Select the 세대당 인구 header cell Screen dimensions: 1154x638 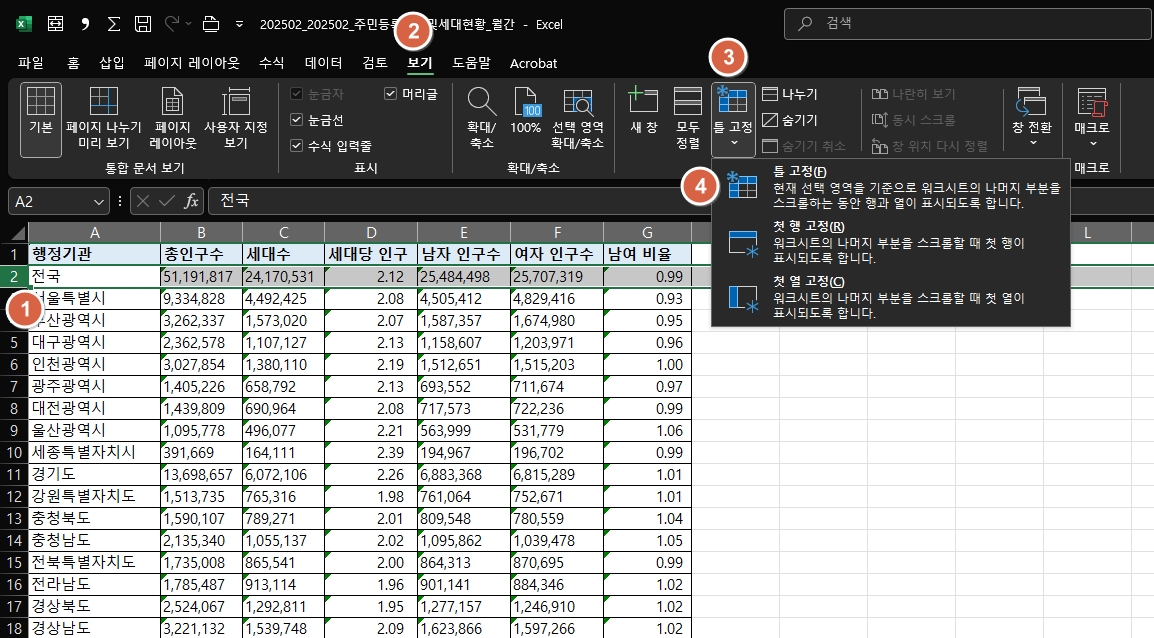click(x=371, y=255)
